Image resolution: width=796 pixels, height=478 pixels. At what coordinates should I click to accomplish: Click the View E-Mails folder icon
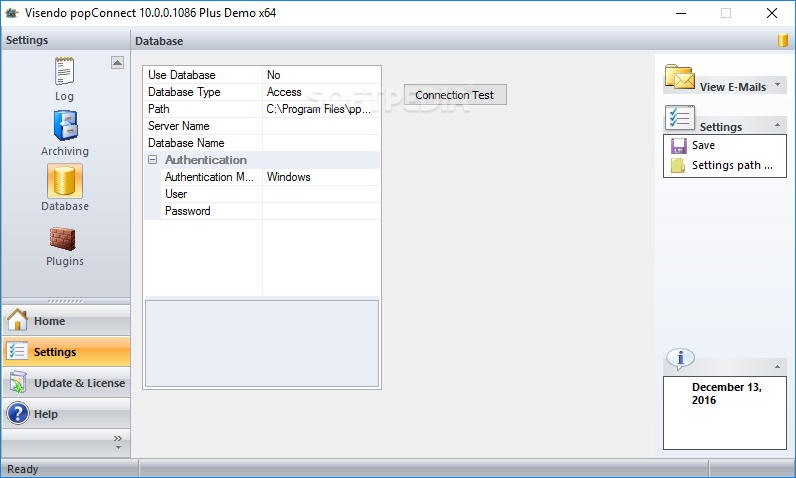click(680, 77)
